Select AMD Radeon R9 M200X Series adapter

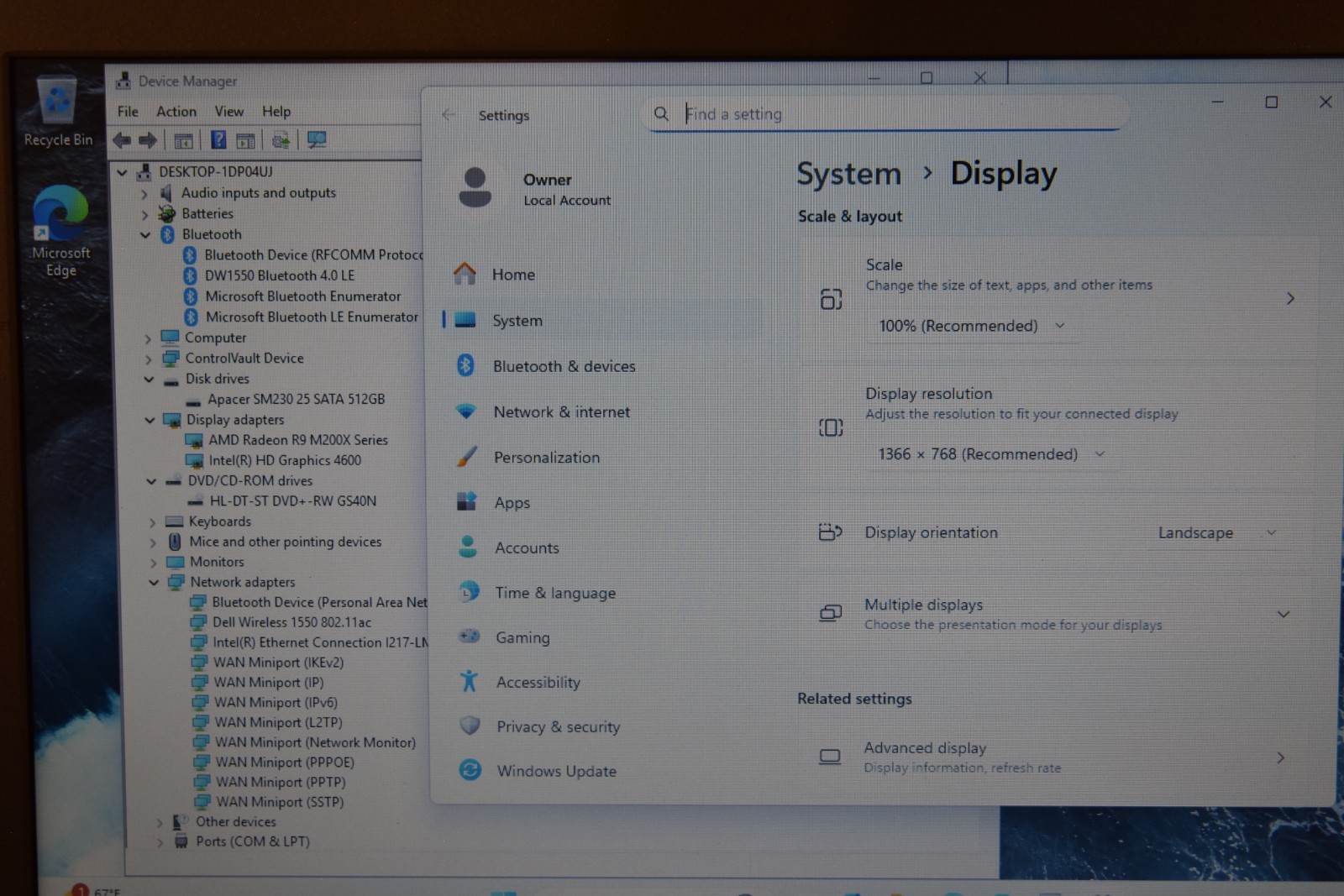[x=298, y=440]
